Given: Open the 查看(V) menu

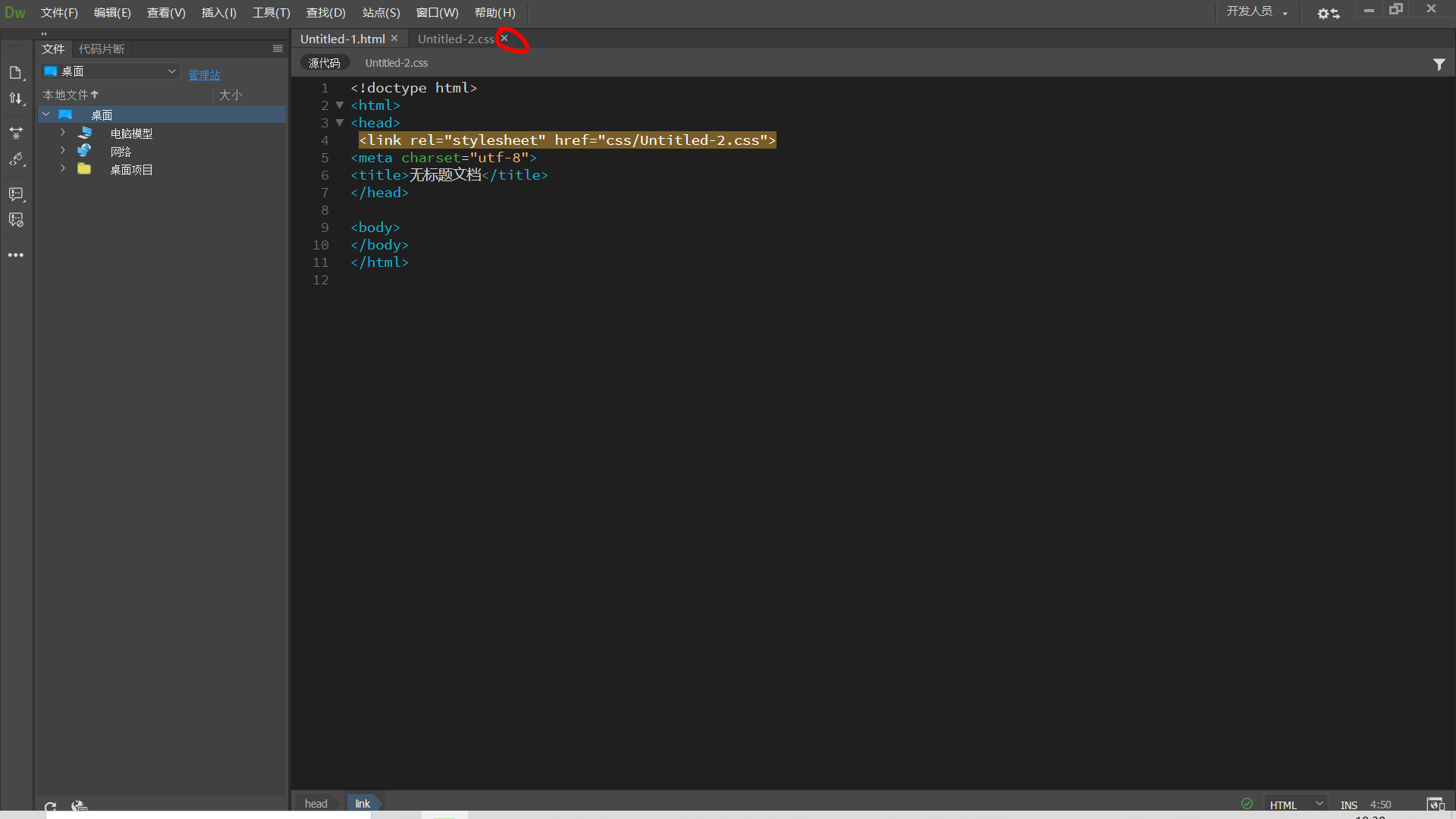Looking at the screenshot, I should [x=166, y=13].
